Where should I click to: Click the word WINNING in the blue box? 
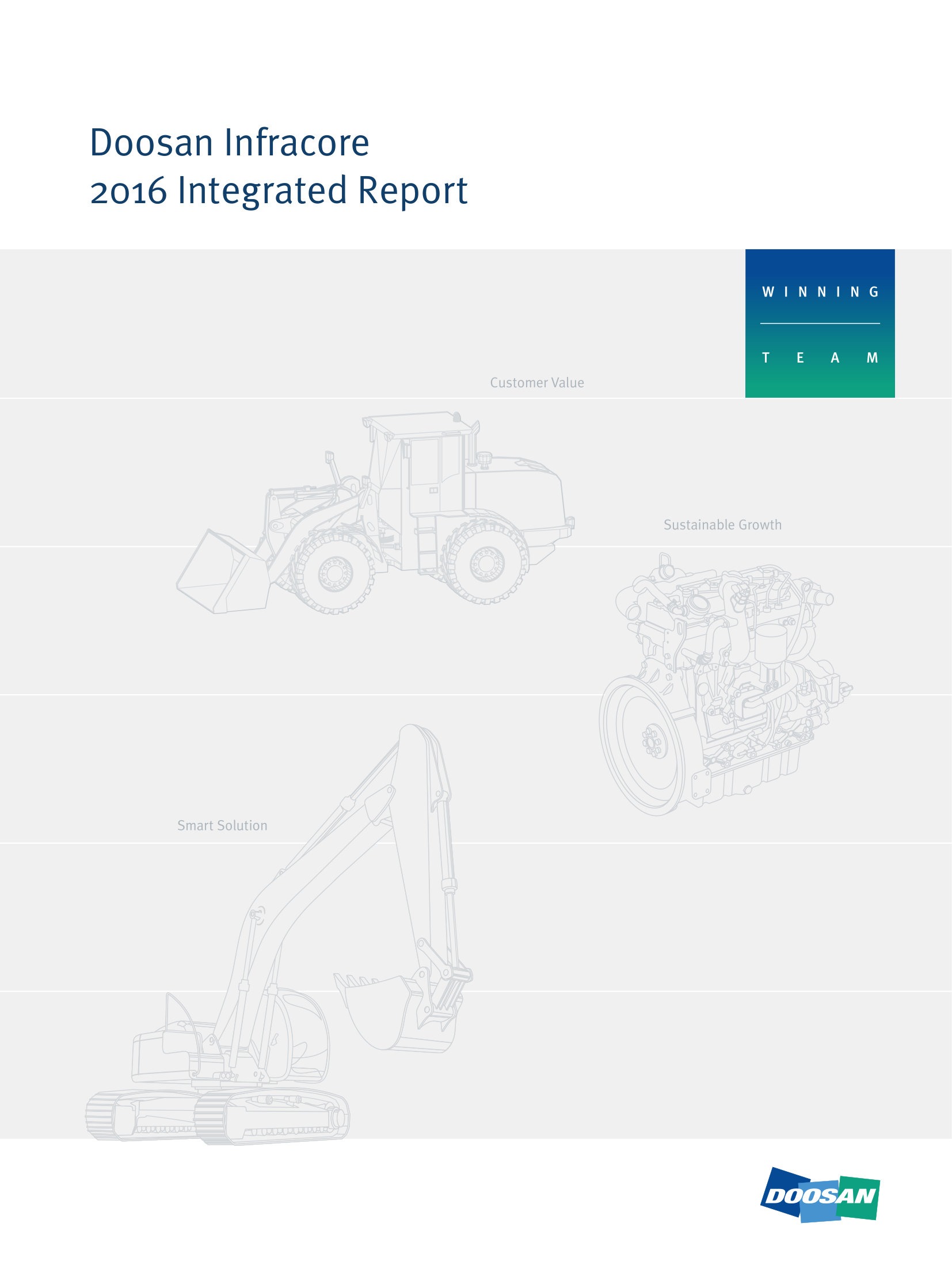click(820, 292)
